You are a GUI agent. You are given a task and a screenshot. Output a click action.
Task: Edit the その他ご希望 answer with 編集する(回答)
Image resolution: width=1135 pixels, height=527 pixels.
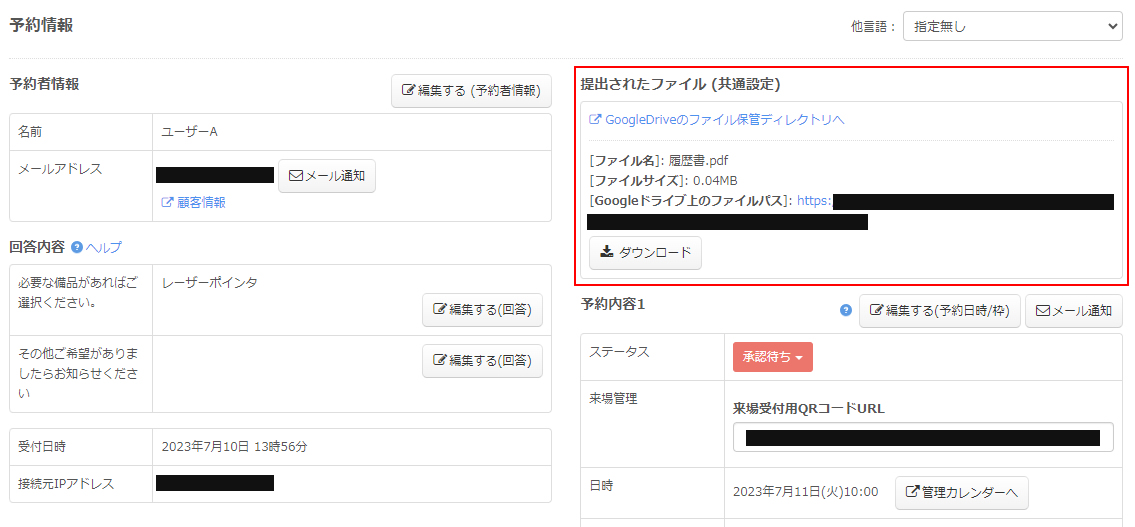tap(482, 360)
